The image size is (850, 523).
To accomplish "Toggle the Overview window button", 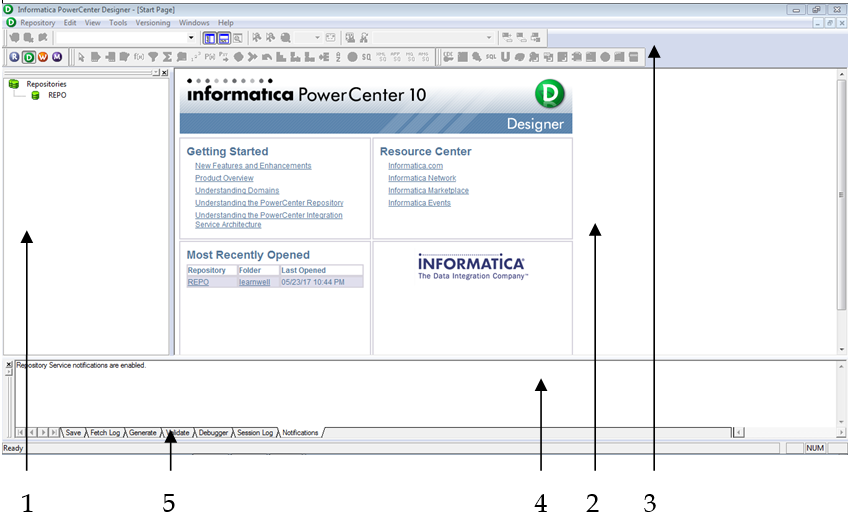I will 237,38.
